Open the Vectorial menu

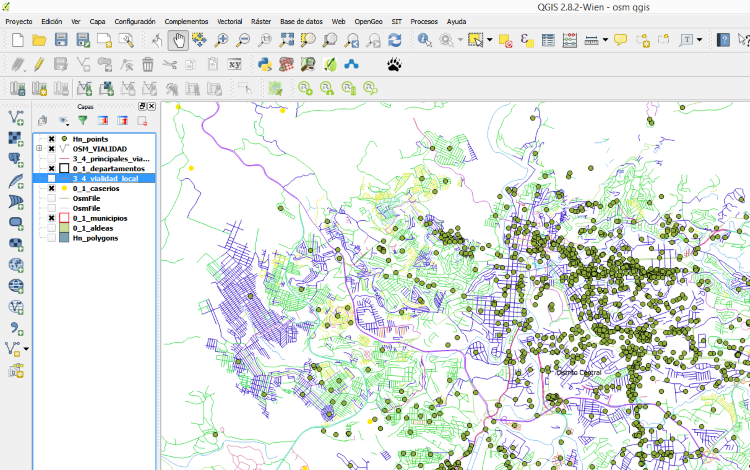[229, 21]
